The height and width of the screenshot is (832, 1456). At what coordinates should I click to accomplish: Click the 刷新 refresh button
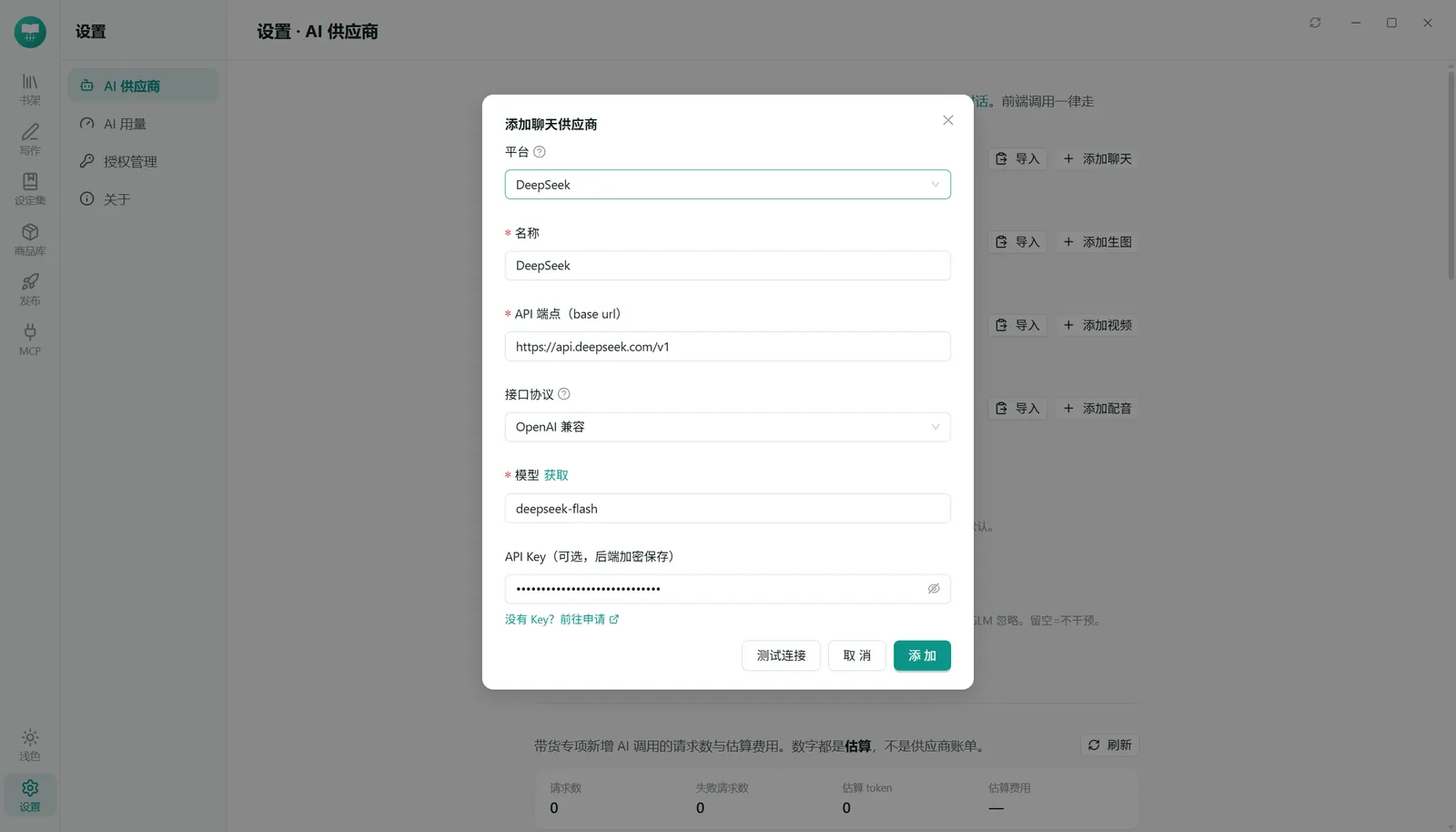pyautogui.click(x=1110, y=745)
